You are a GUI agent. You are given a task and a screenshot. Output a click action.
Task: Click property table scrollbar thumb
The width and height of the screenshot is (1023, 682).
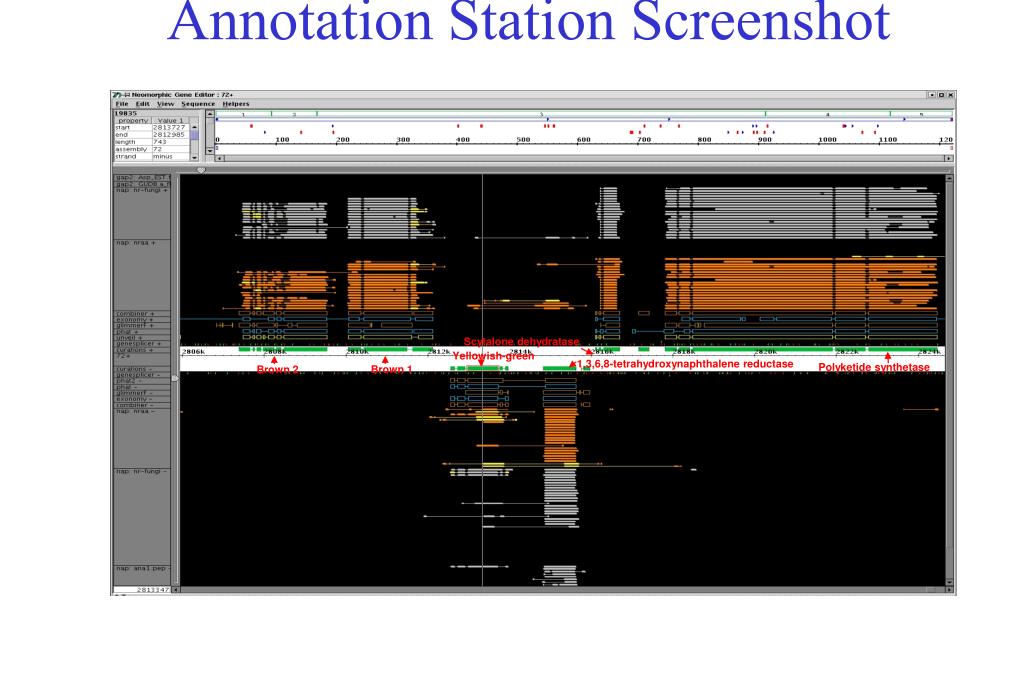[x=194, y=136]
